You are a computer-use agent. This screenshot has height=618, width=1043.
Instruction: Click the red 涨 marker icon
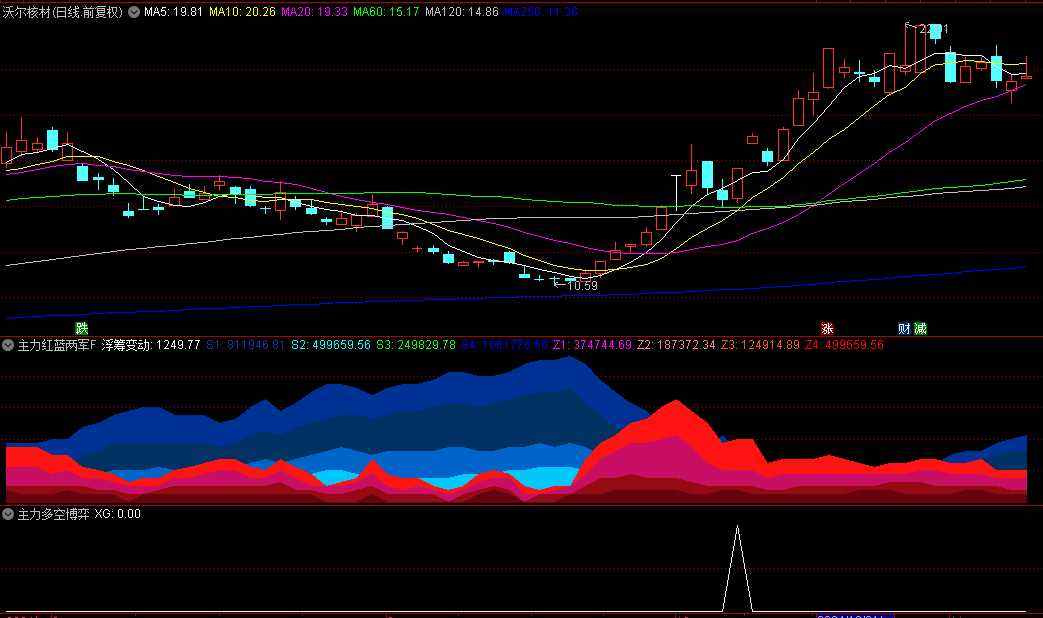coord(827,328)
